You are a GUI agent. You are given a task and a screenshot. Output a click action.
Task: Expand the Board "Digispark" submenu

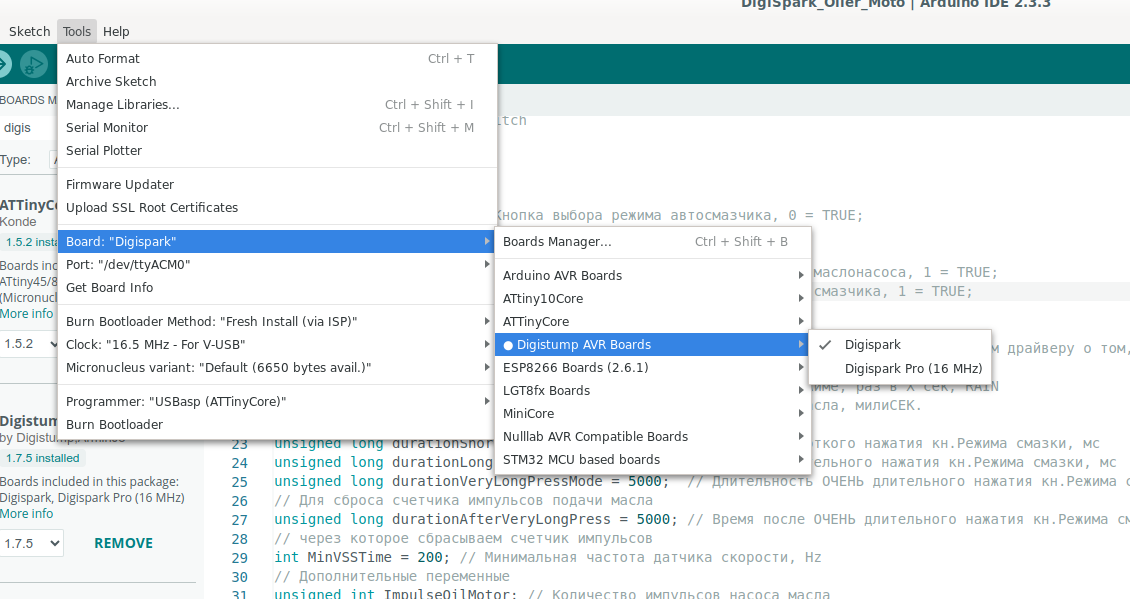click(x=277, y=241)
